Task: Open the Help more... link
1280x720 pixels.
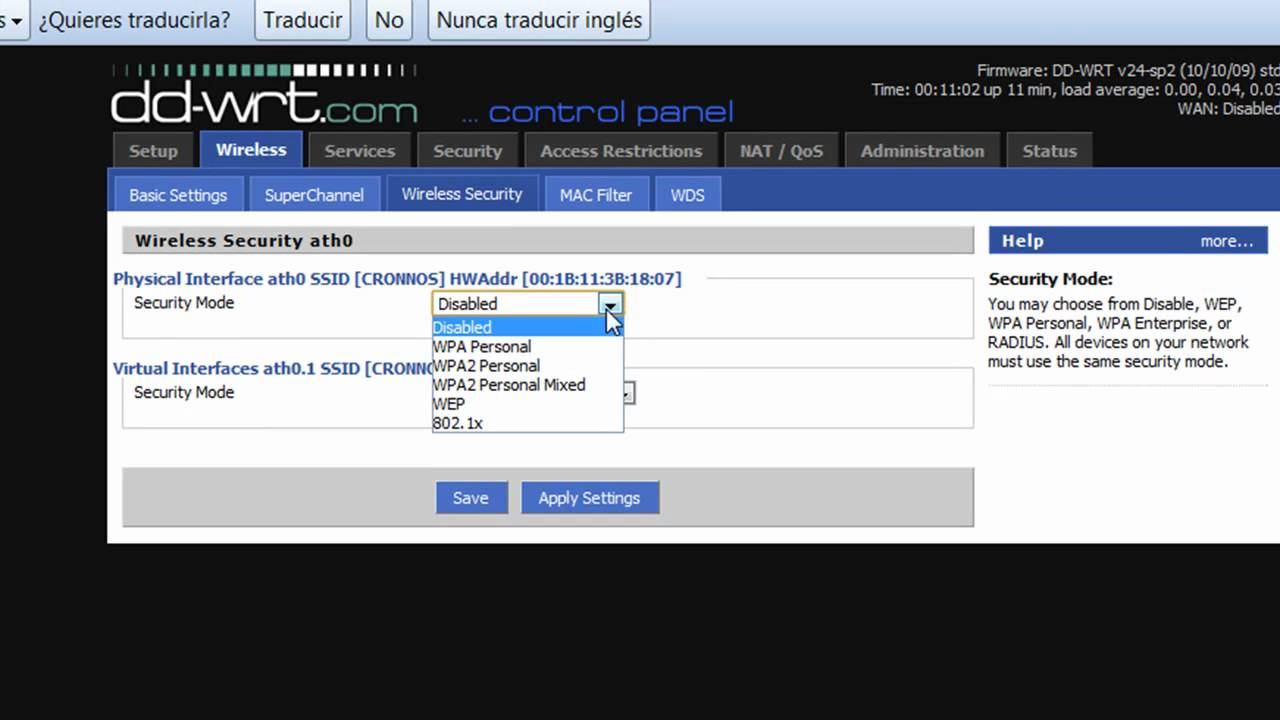Action: (x=1226, y=241)
